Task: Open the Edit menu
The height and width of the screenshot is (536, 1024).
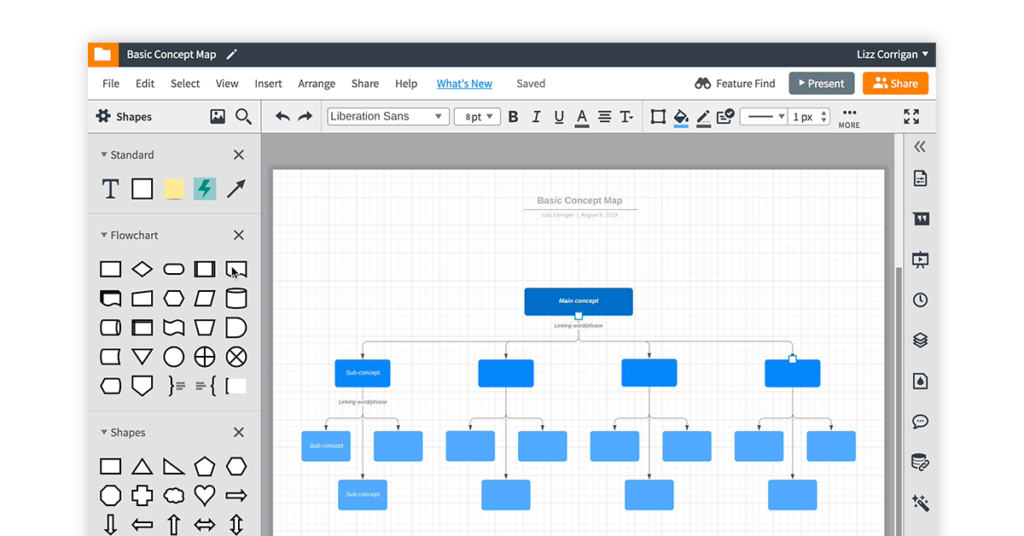Action: pos(145,84)
